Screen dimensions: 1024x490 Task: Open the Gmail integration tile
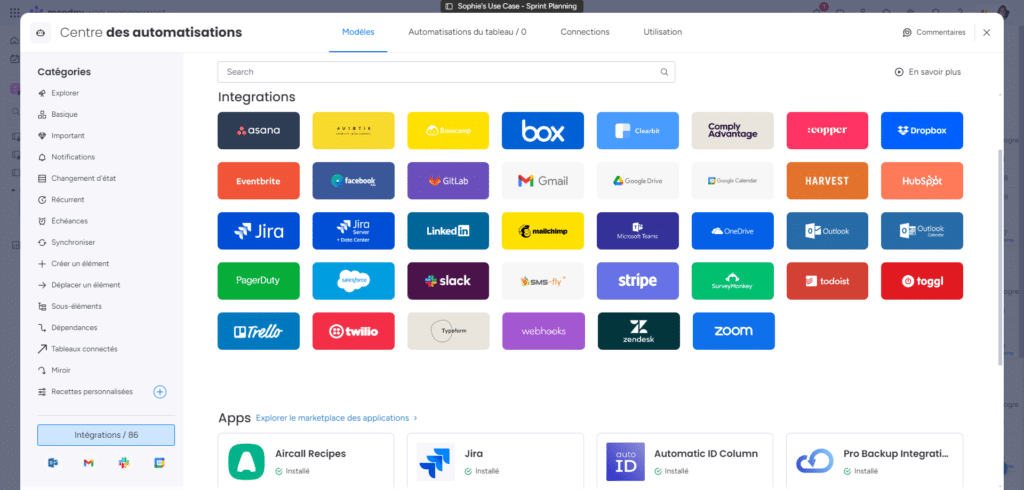point(543,181)
